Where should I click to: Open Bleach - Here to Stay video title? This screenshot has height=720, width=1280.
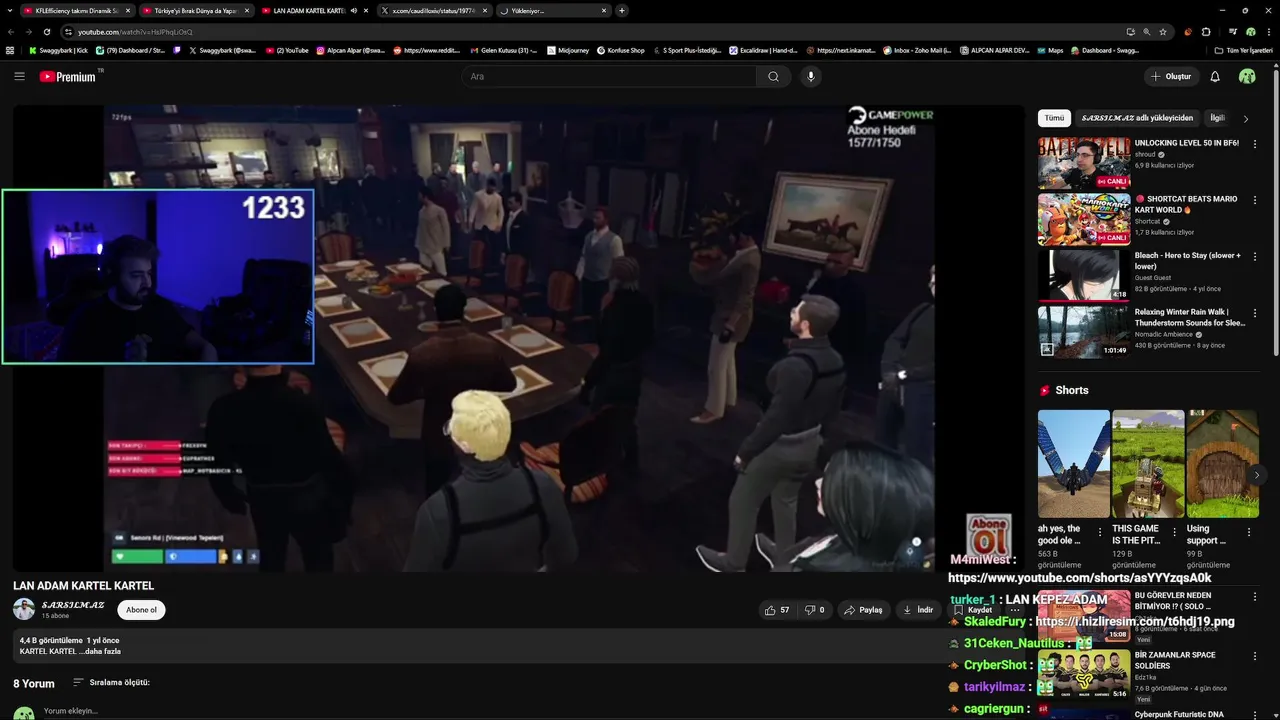[1188, 261]
